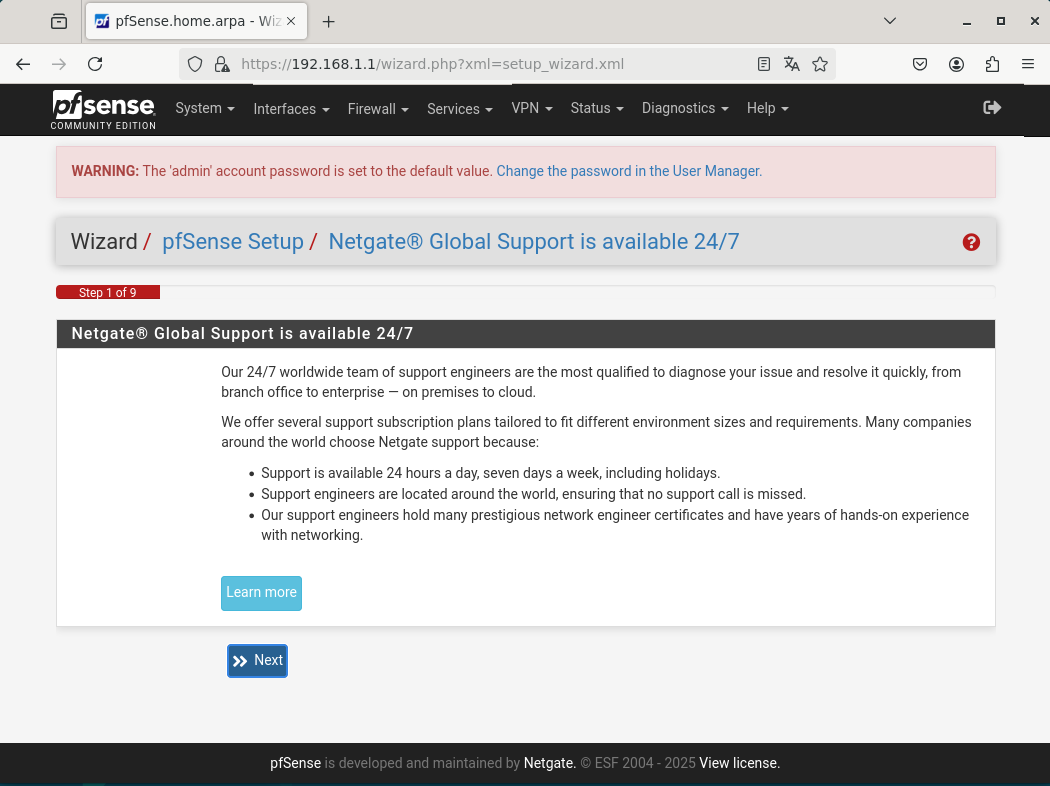This screenshot has width=1050, height=786.
Task: Click the paragraph starting 'We offer several support'
Action: [596, 432]
